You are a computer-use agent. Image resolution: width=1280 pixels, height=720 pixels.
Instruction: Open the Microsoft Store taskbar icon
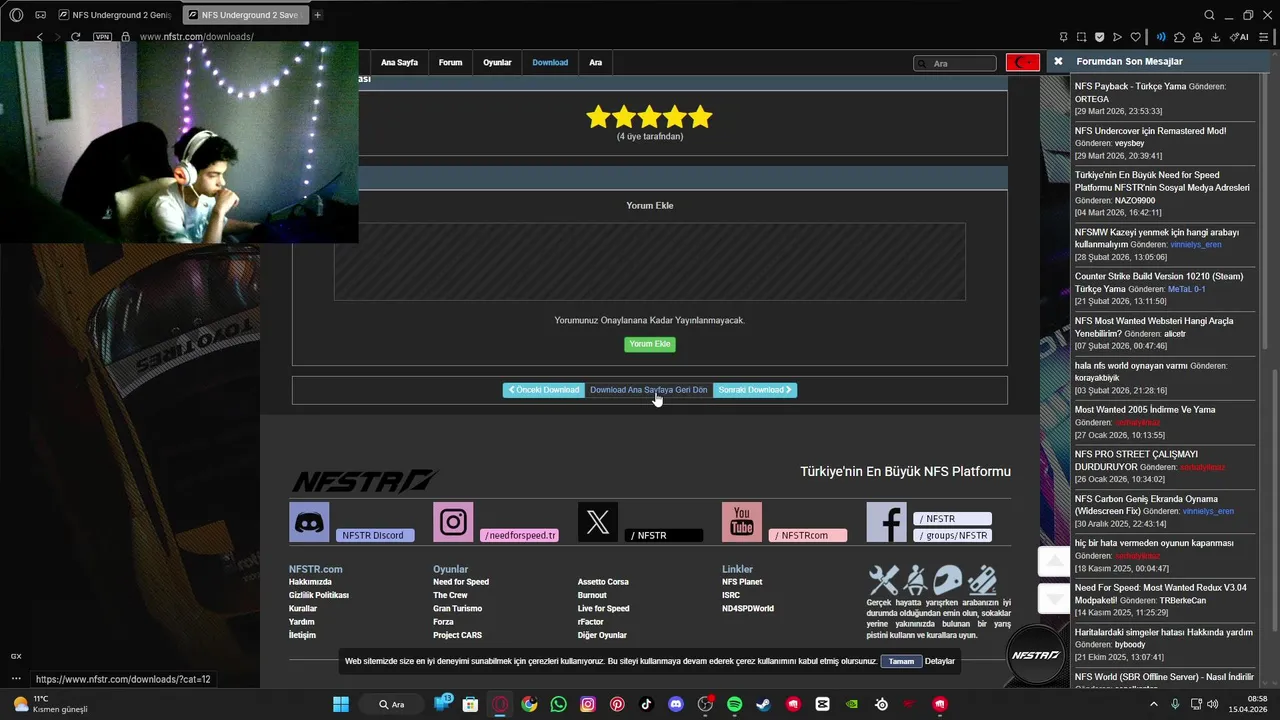tap(470, 704)
